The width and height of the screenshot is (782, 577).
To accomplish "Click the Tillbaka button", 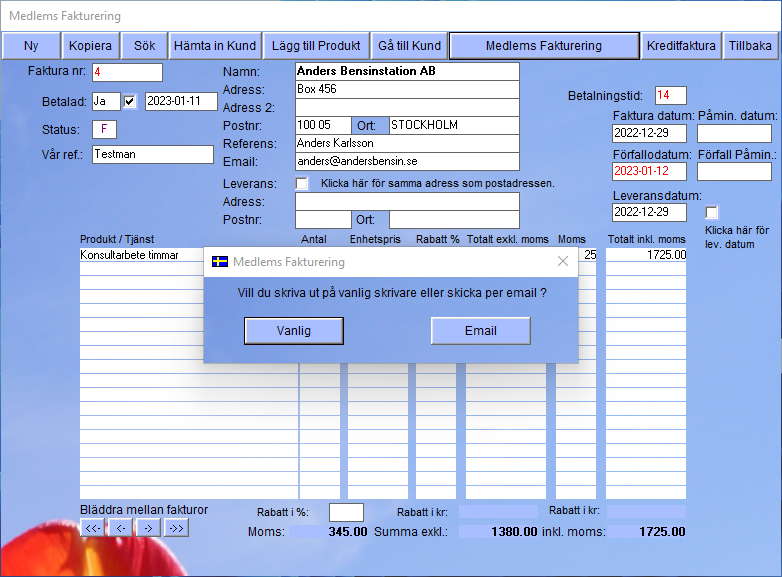I will coord(750,46).
